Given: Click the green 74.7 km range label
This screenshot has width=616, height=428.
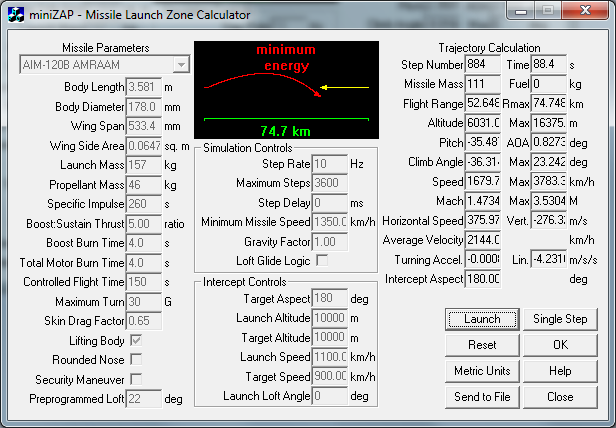Looking at the screenshot, I should (x=286, y=131).
